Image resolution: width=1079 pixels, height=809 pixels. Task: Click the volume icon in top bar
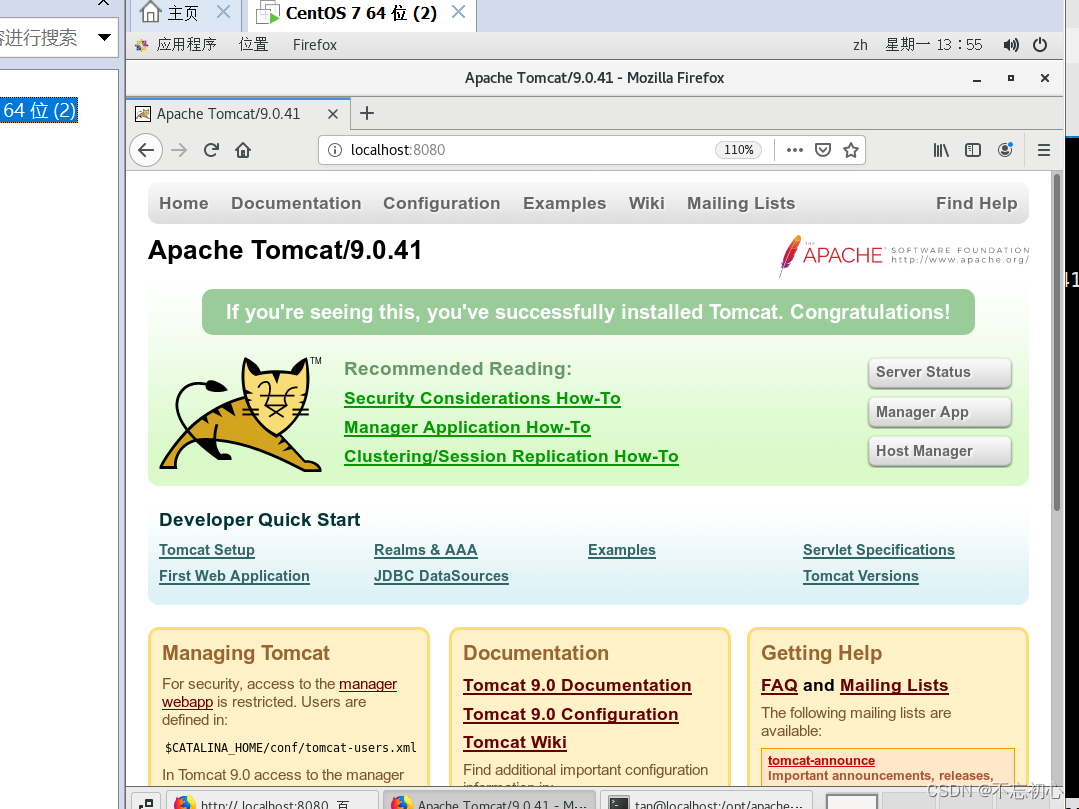click(x=1010, y=44)
